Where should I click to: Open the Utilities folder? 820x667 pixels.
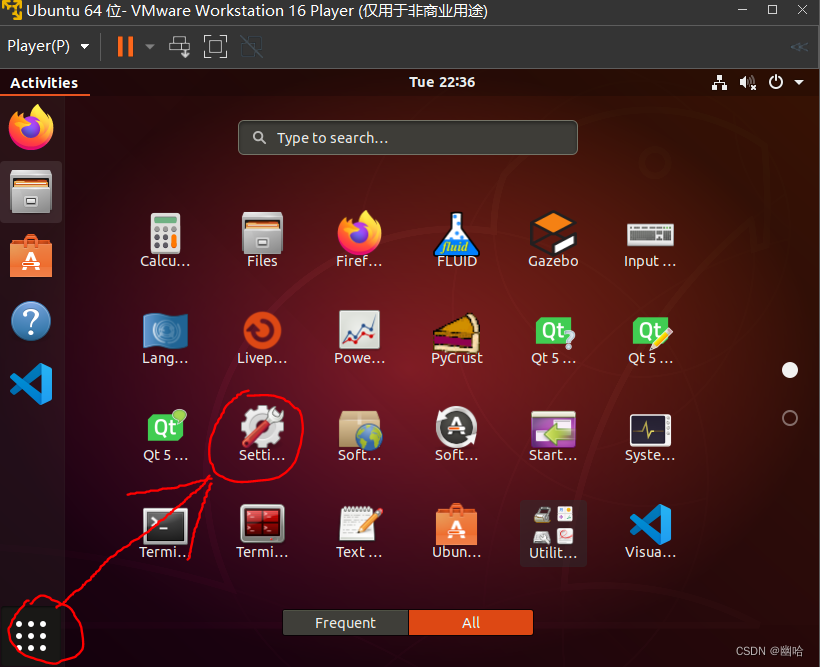coord(553,533)
